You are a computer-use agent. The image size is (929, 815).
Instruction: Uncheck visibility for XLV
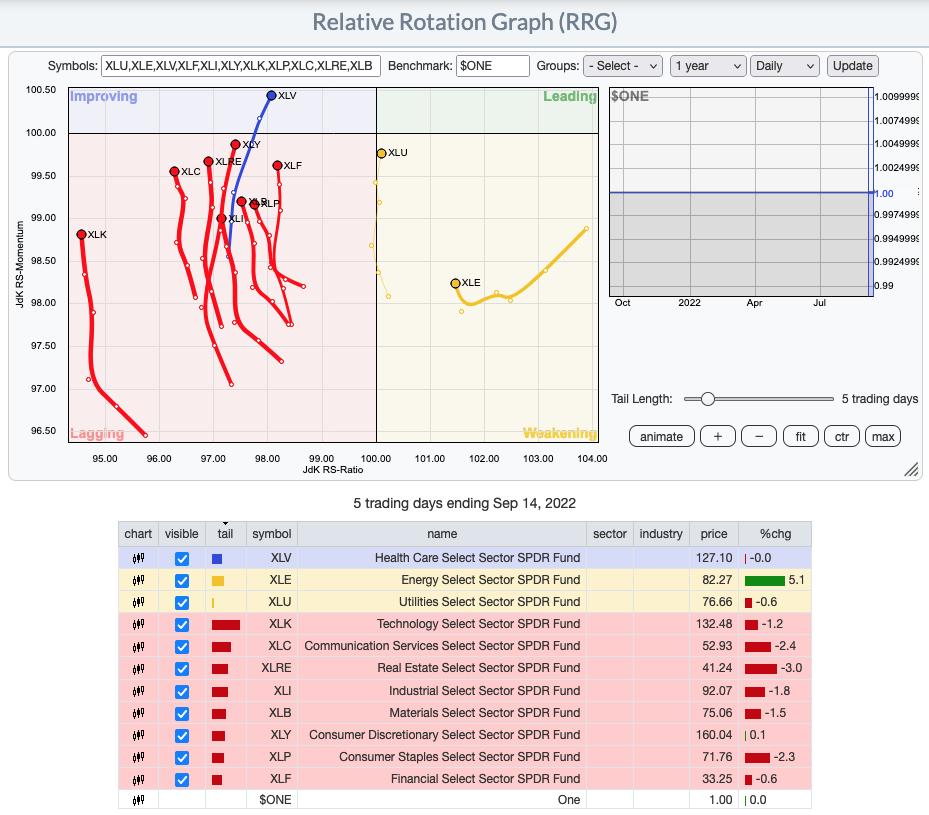[182, 559]
